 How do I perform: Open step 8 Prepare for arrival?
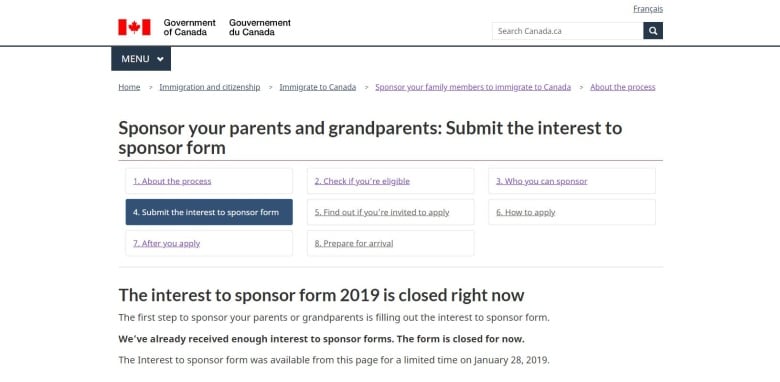390,243
